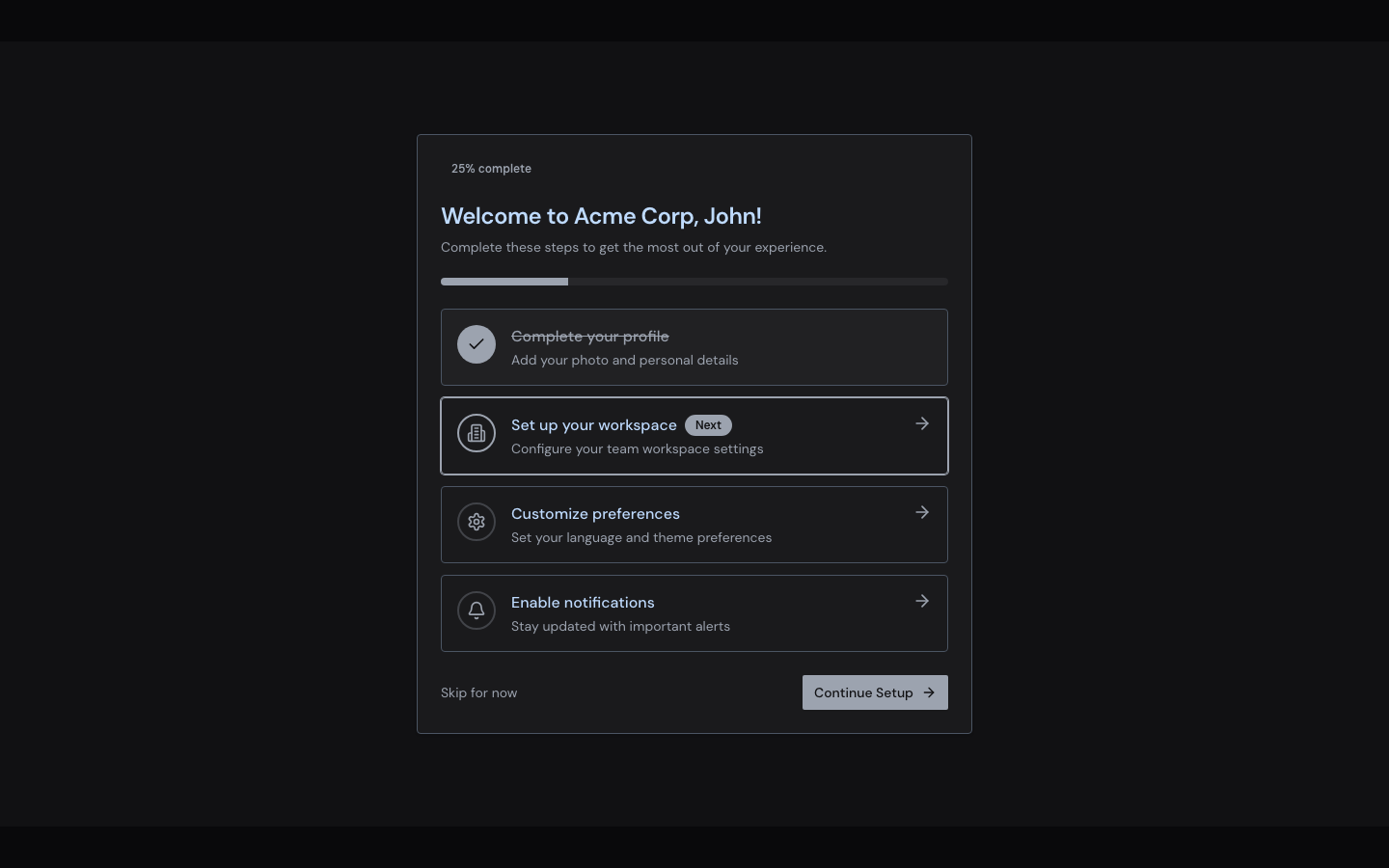Click the workspace building icon
The width and height of the screenshot is (1389, 868).
(477, 433)
